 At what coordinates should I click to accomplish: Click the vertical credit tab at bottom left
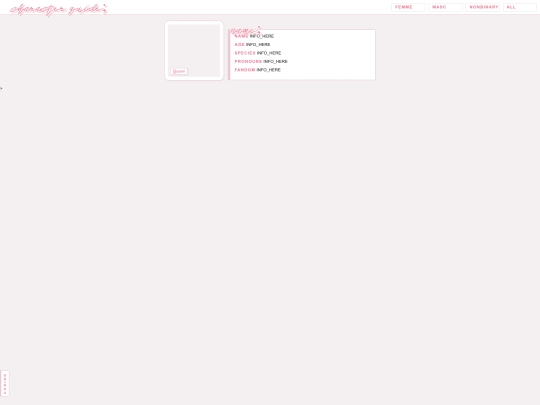5,383
